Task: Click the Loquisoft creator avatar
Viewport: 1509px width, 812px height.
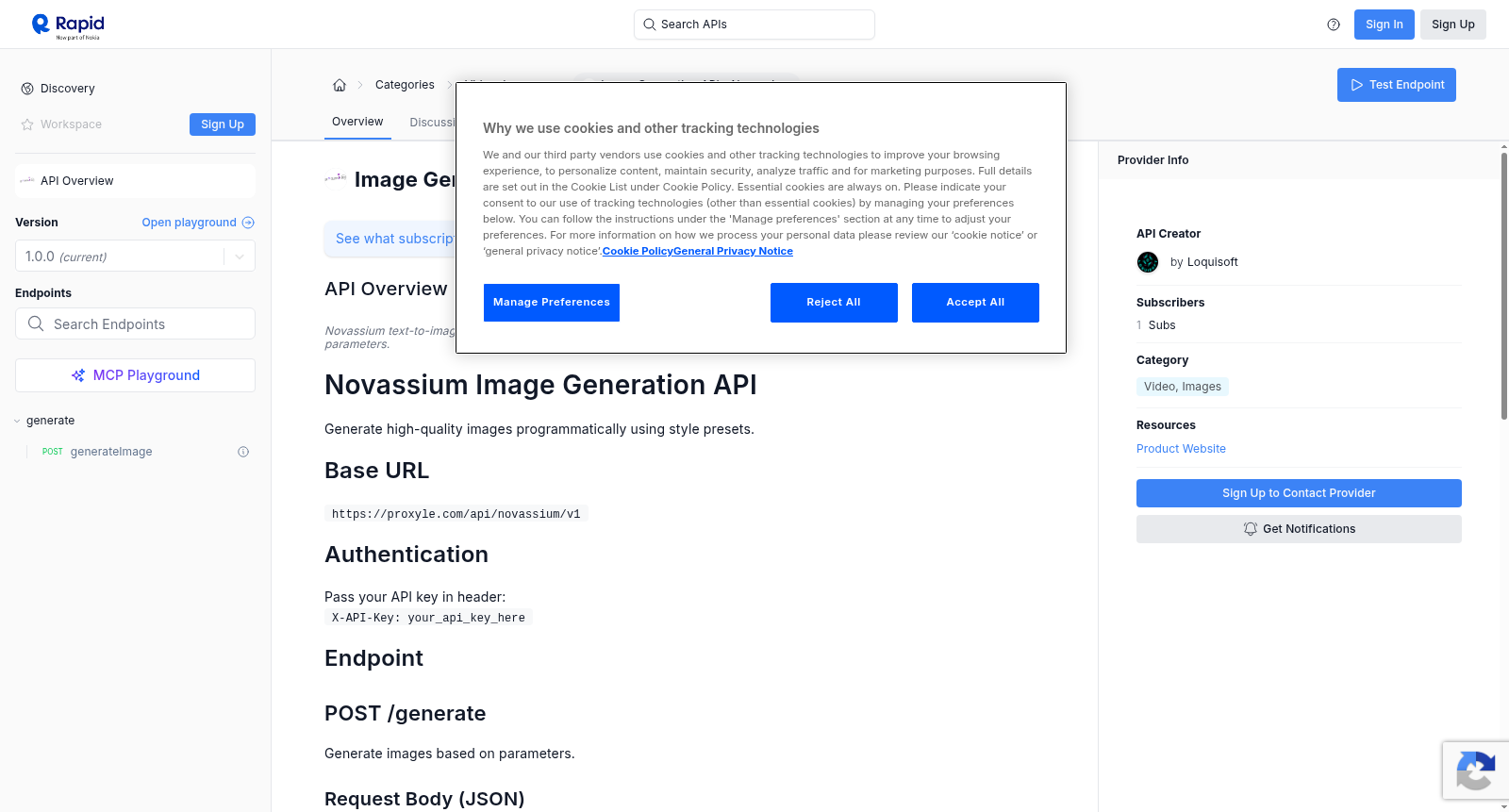Action: 1148,262
